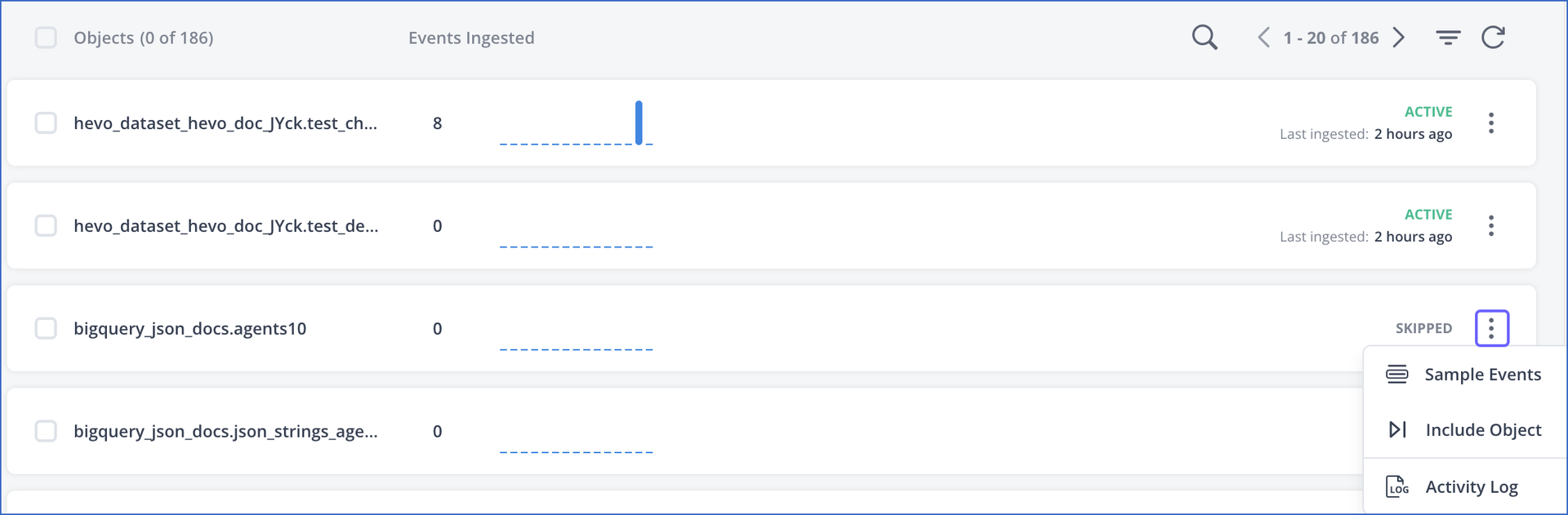Click the events bar in test_ch chart
Image resolution: width=1568 pixels, height=515 pixels.
coord(639,122)
